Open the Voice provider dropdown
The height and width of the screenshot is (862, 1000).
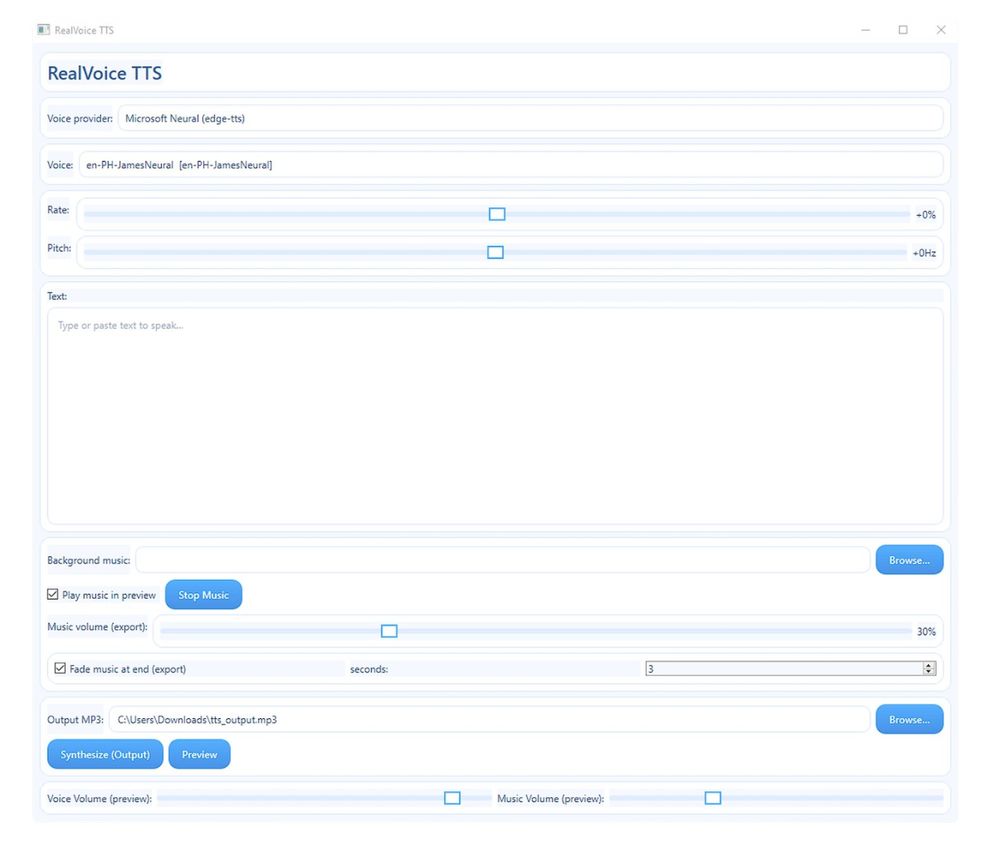[530, 118]
